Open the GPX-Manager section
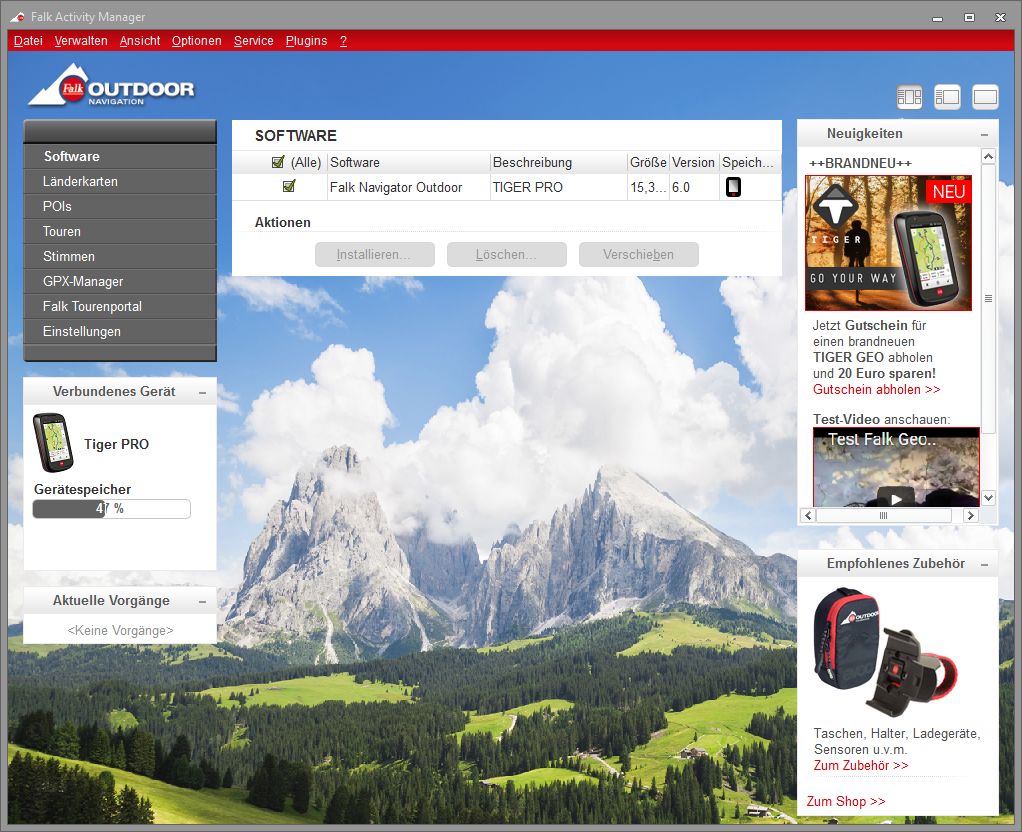 120,281
